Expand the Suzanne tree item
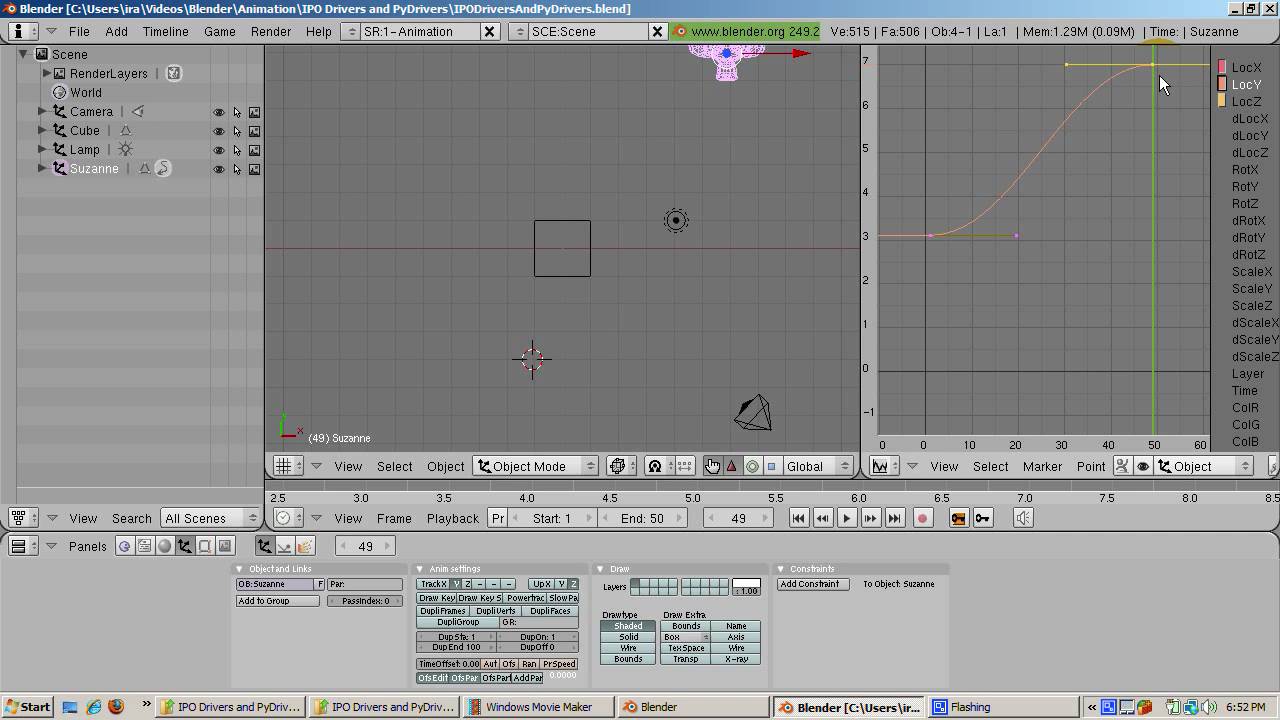 pyautogui.click(x=42, y=169)
